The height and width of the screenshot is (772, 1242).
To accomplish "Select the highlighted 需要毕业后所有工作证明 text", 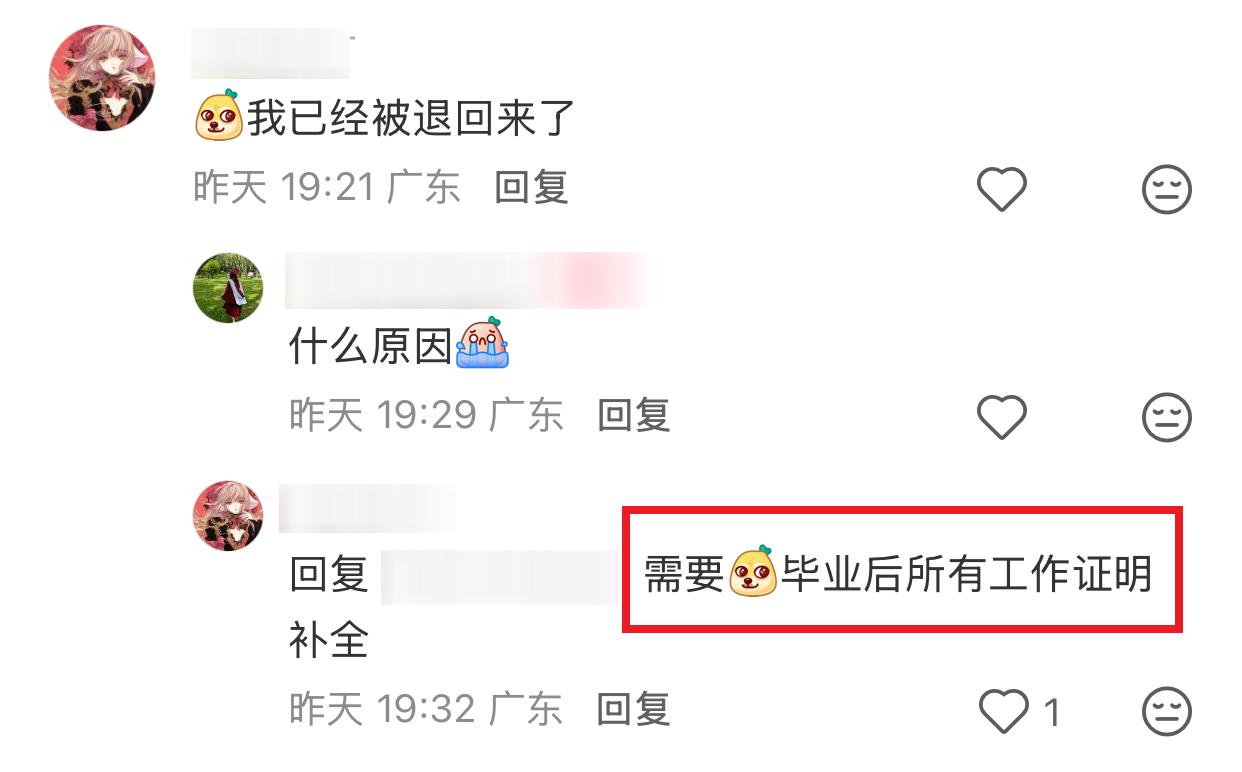I will click(x=898, y=575).
